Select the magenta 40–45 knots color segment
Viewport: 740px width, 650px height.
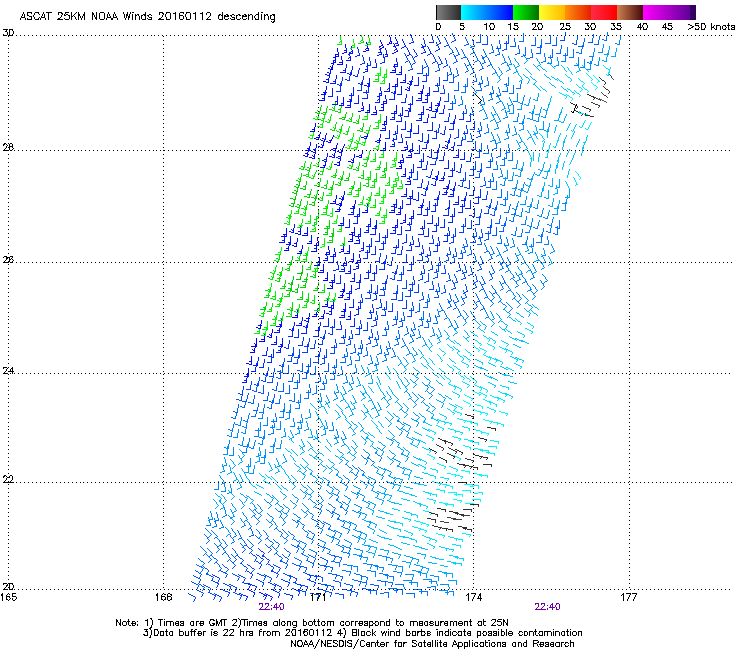(x=656, y=12)
